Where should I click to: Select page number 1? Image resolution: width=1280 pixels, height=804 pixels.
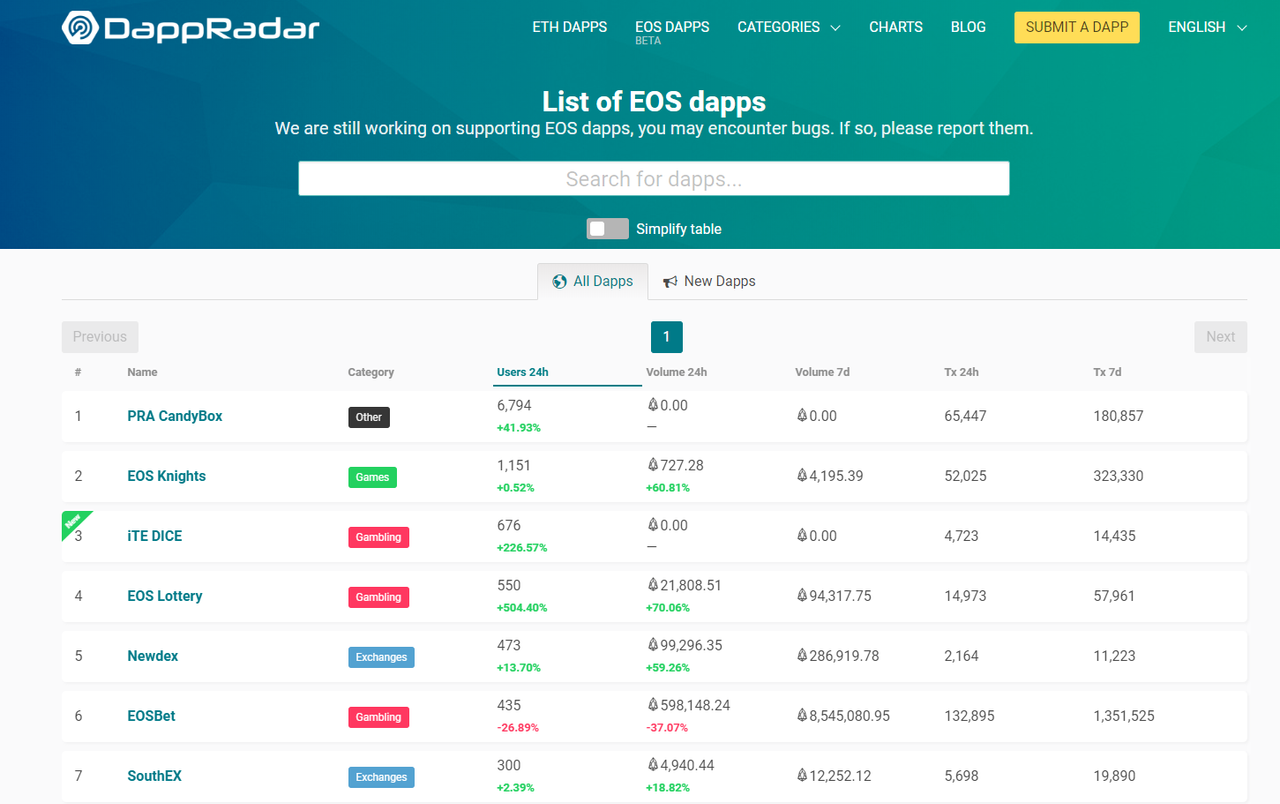point(667,337)
